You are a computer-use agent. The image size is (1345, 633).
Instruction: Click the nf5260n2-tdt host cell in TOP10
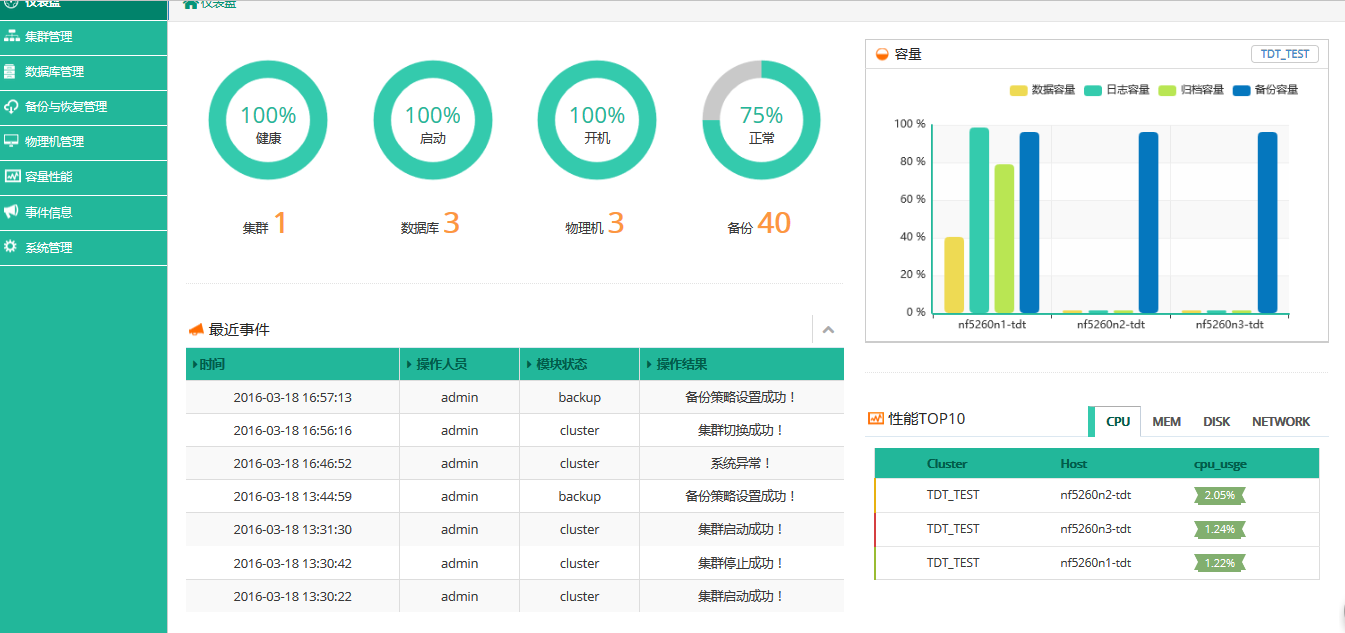[x=1096, y=494]
